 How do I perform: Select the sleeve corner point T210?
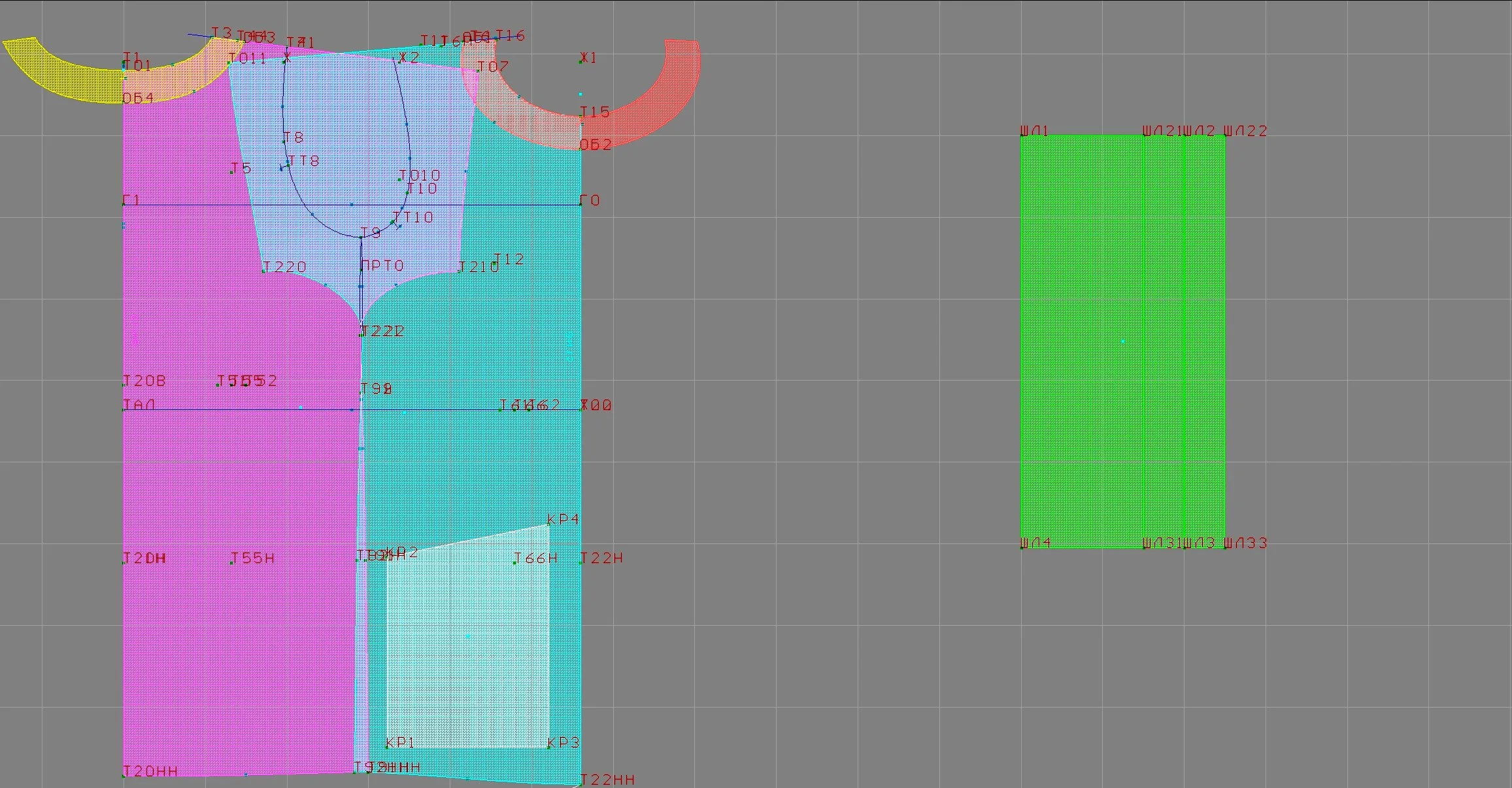click(x=479, y=267)
